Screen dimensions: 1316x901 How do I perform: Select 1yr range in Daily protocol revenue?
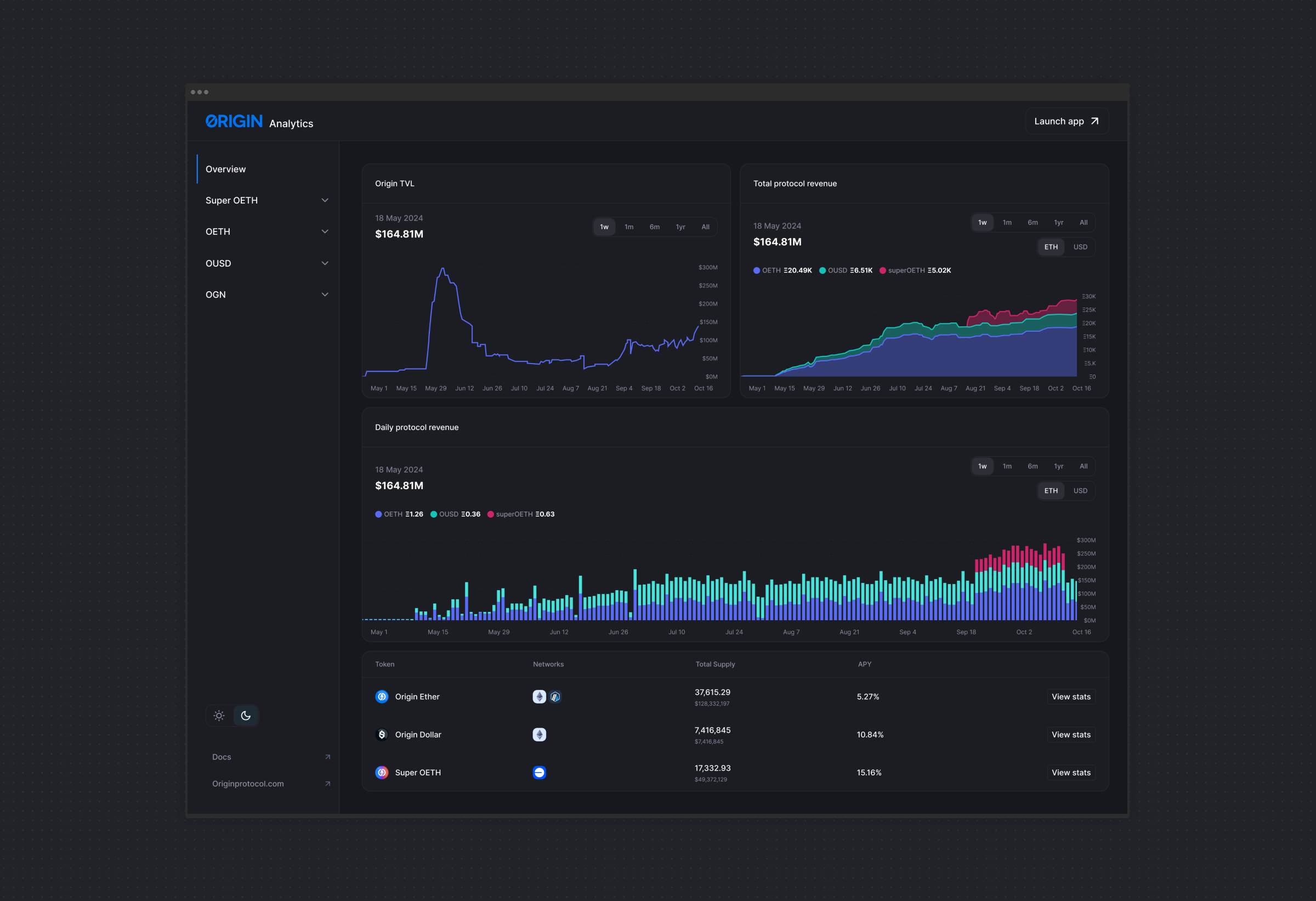(x=1058, y=467)
